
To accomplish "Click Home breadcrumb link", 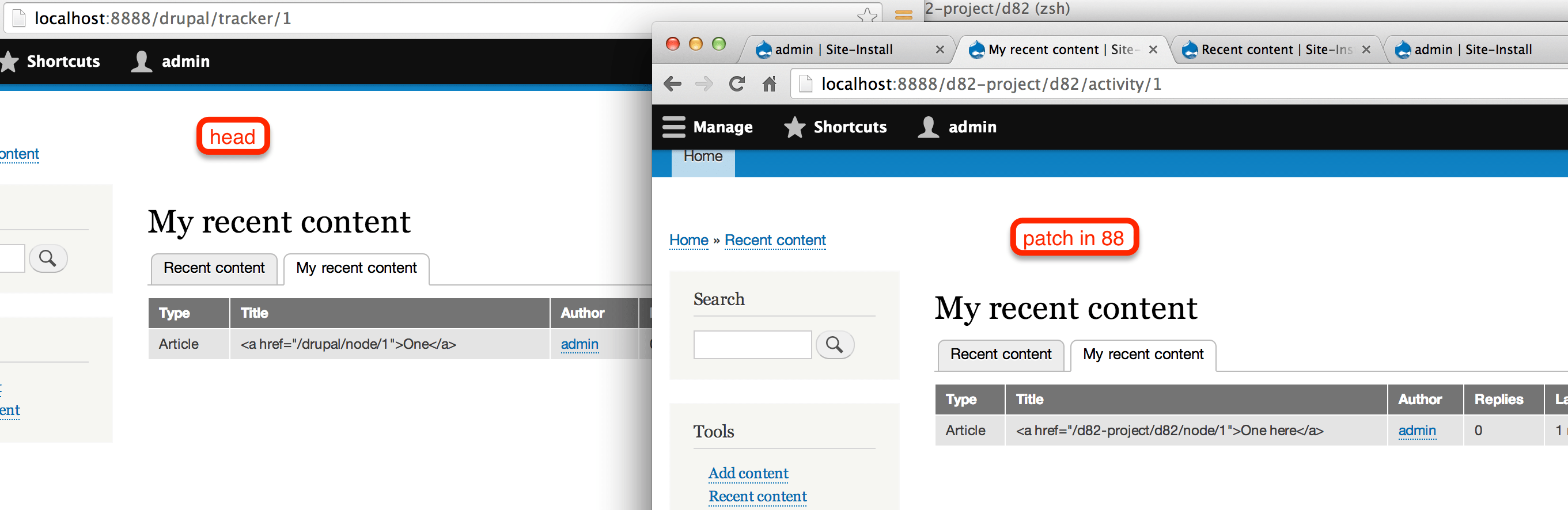I will click(688, 241).
